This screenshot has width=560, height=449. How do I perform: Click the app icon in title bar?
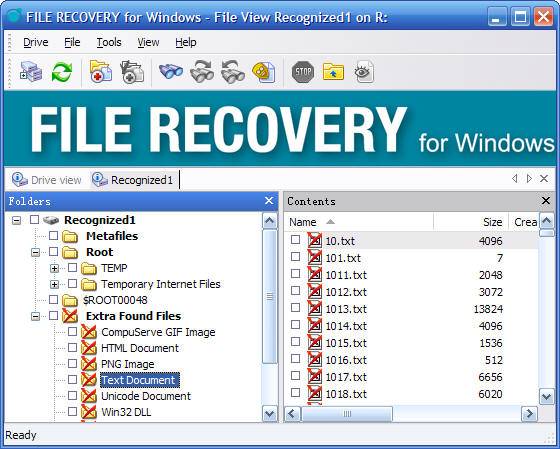tap(14, 16)
